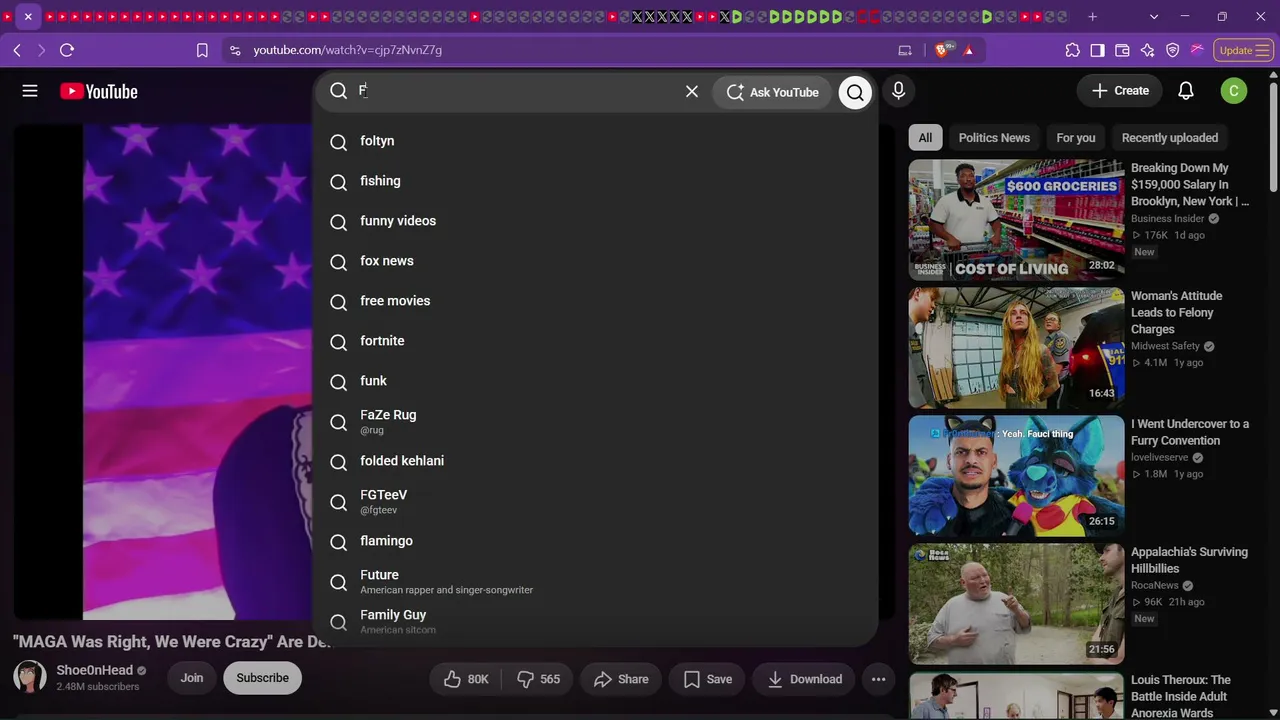Viewport: 1280px width, 720px height.
Task: Like the video with 80K likes
Action: coord(465,679)
